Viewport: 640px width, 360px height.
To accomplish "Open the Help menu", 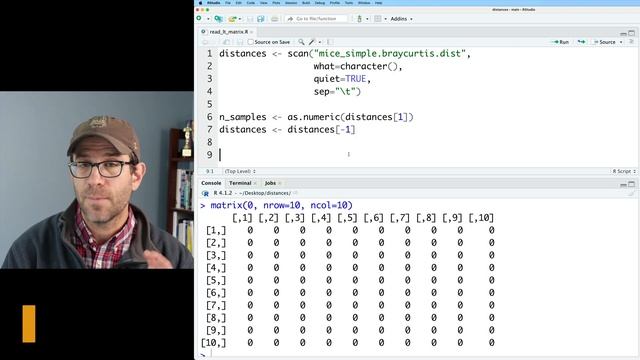I will pyautogui.click(x=378, y=3).
